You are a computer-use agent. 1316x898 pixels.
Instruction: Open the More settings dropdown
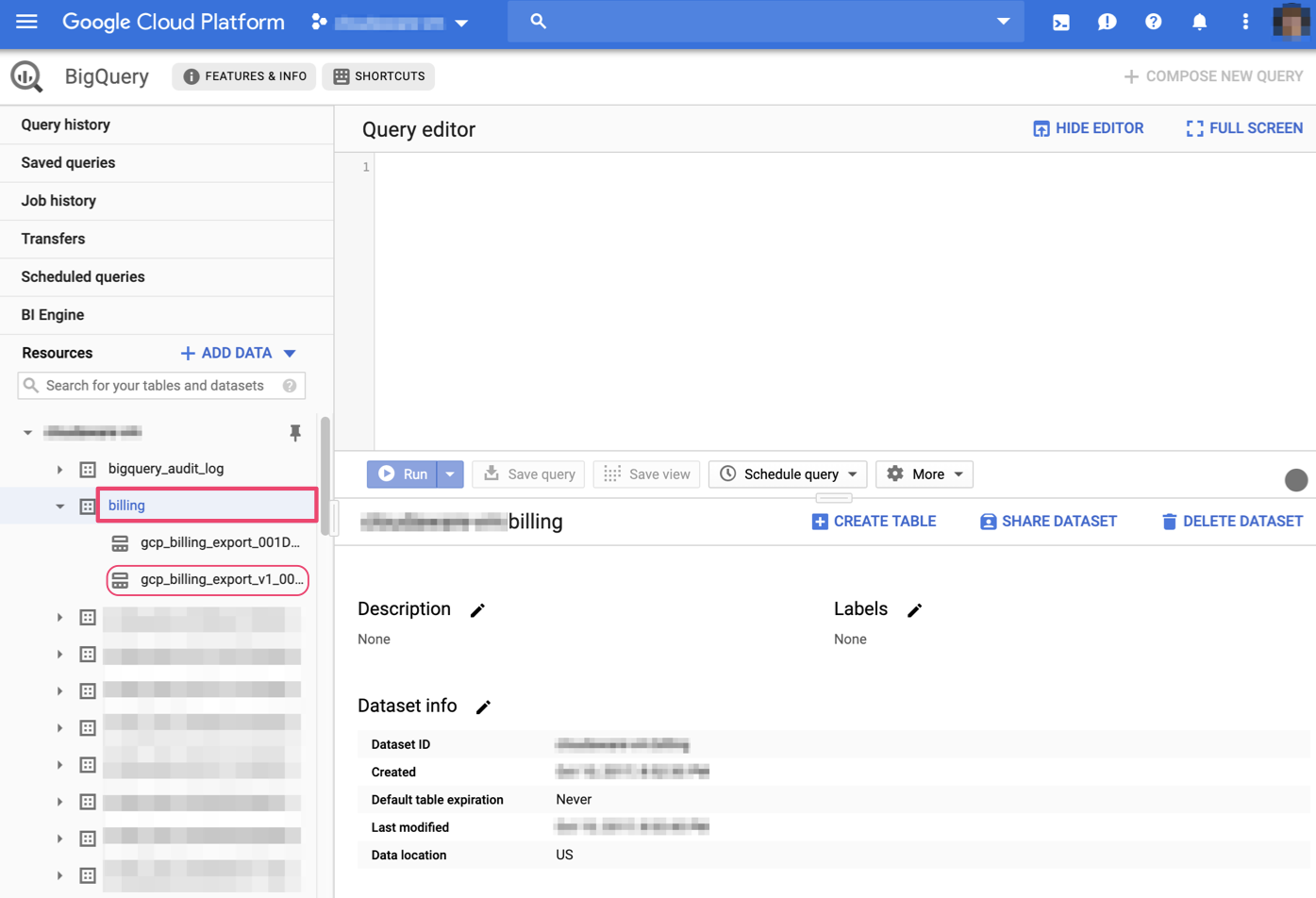tap(925, 474)
